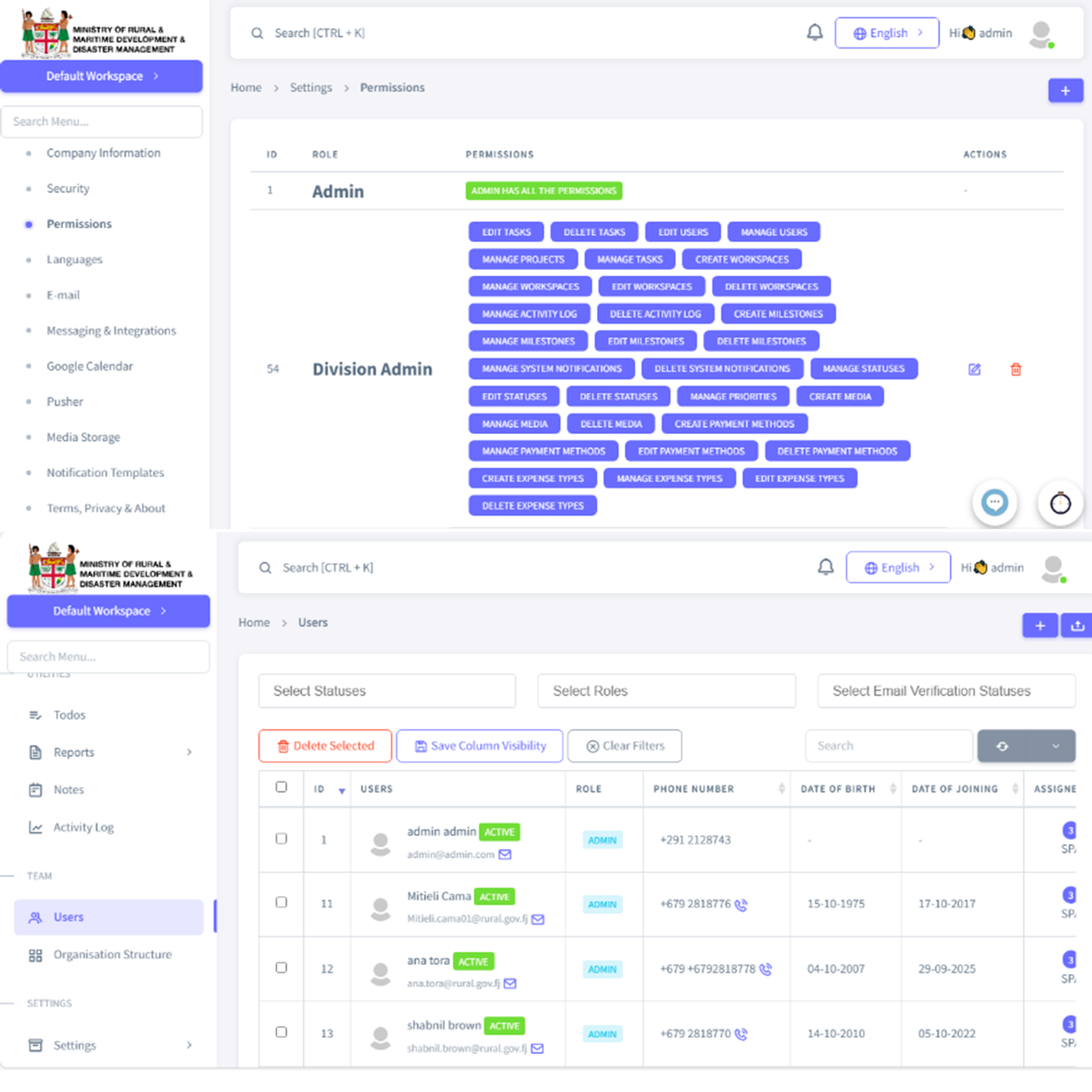Open the Select Roles dropdown
1092x1092 pixels.
point(666,691)
